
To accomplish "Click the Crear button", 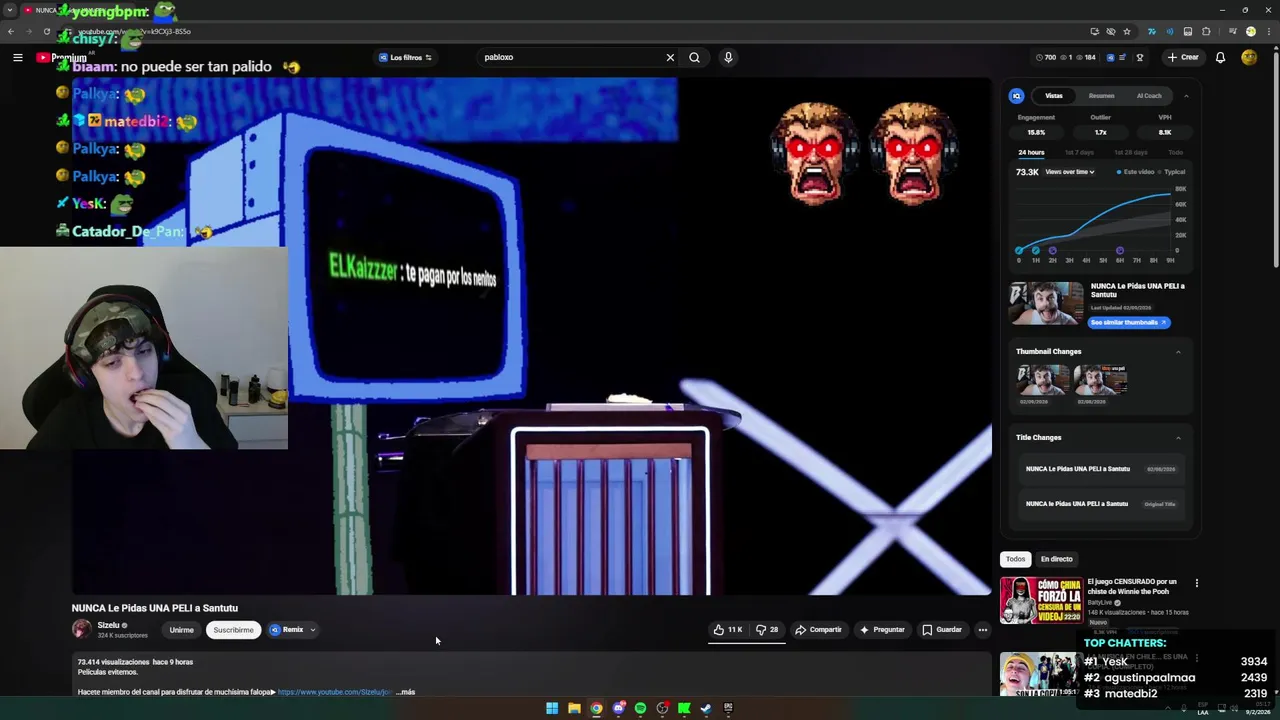I will click(x=1182, y=57).
